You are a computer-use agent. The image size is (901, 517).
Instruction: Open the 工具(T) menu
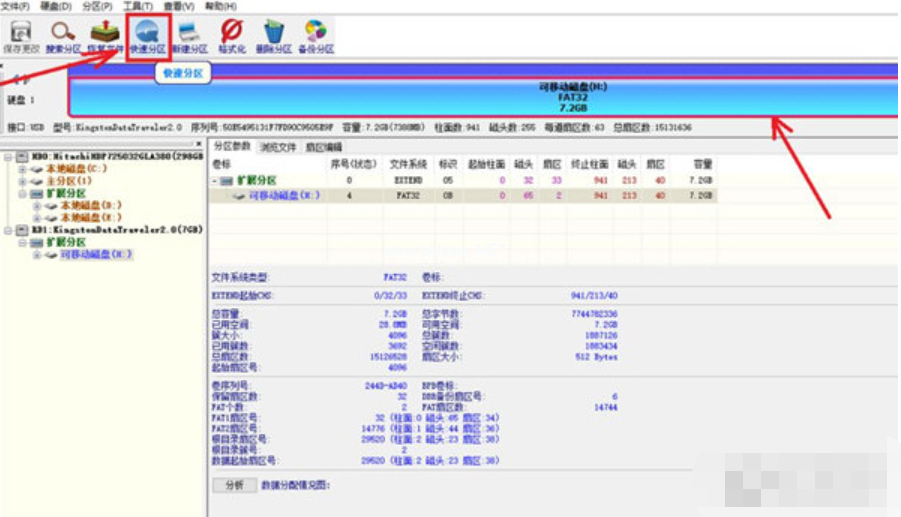[x=131, y=6]
